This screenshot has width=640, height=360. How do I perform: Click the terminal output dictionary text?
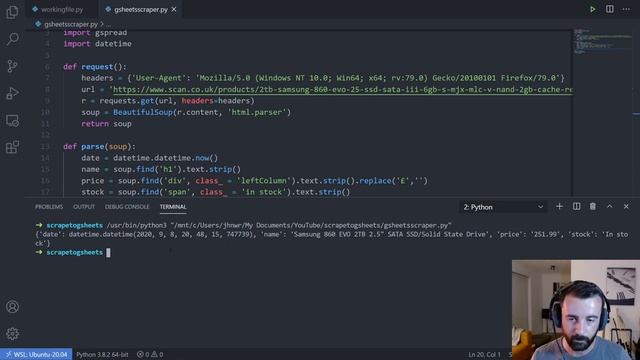(331, 239)
